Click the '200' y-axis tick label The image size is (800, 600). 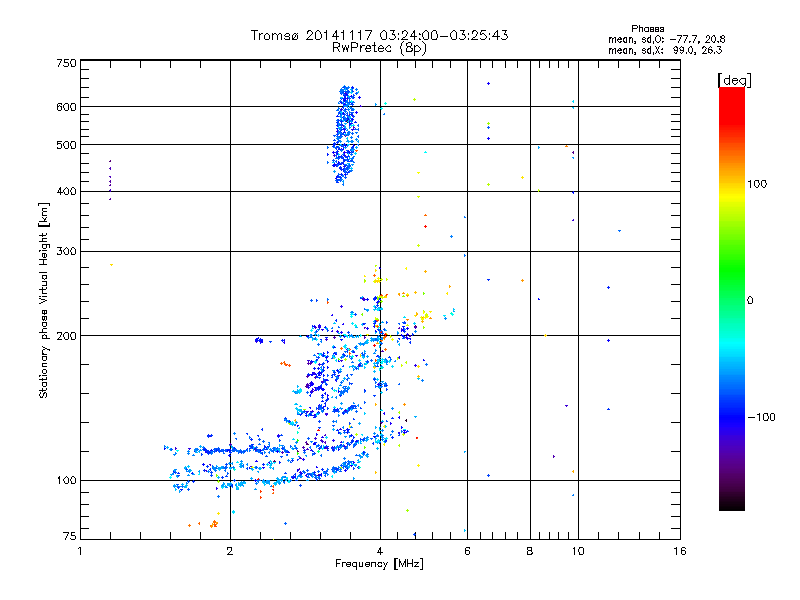click(66, 336)
